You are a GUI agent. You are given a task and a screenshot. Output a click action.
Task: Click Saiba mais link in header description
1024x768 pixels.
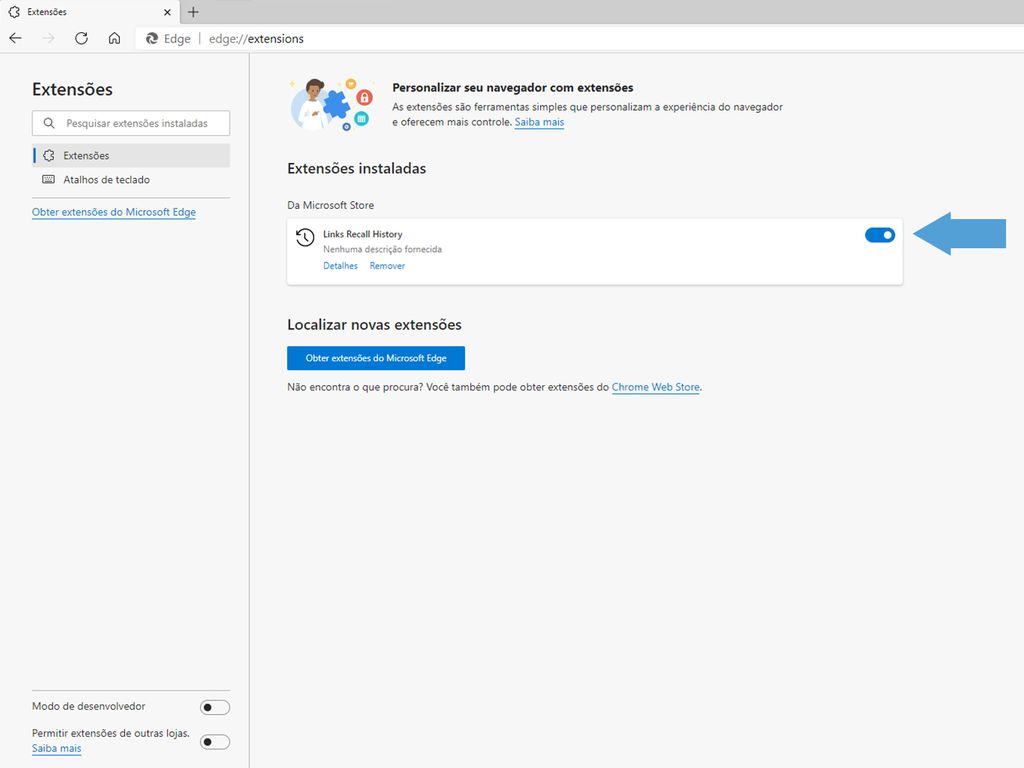coord(539,122)
